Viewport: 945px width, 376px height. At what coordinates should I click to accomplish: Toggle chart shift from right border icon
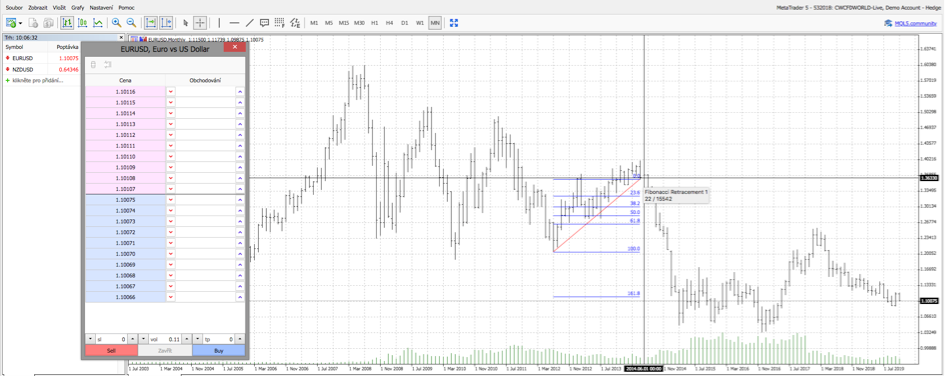[x=166, y=23]
